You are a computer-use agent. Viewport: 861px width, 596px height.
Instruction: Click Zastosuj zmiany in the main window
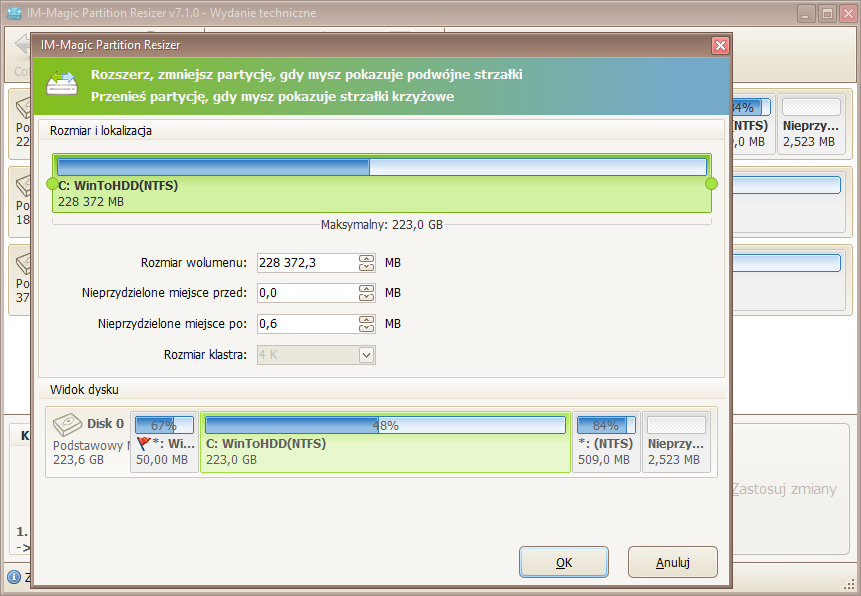784,489
